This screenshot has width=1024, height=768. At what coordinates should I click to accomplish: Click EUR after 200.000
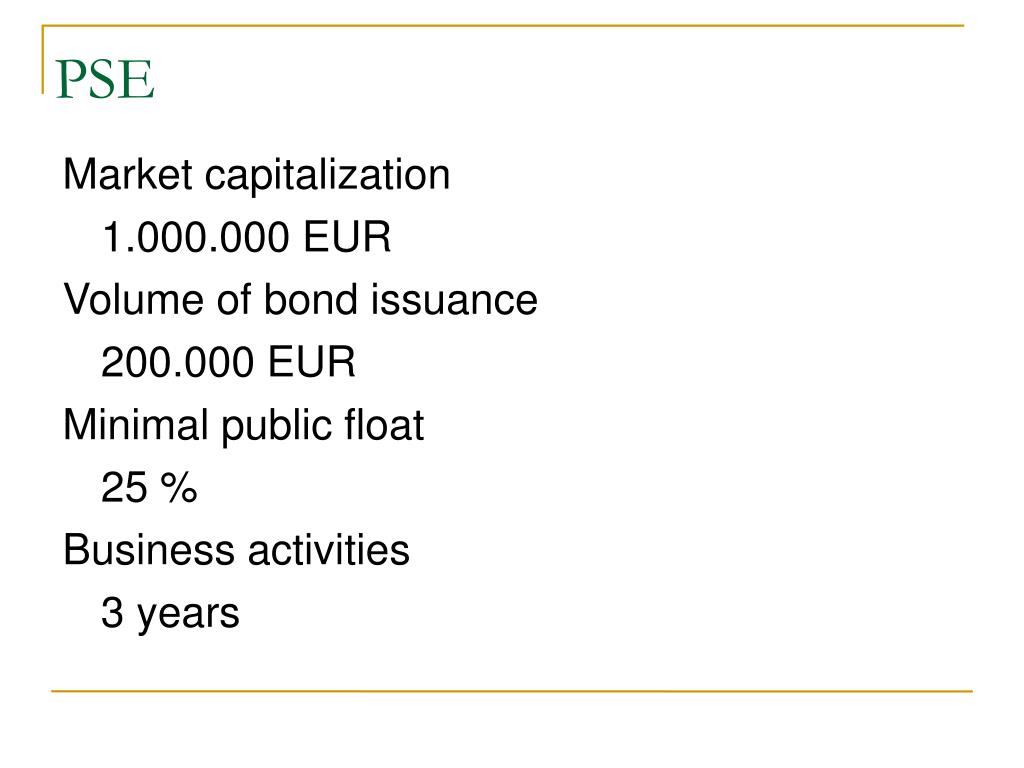coord(312,362)
